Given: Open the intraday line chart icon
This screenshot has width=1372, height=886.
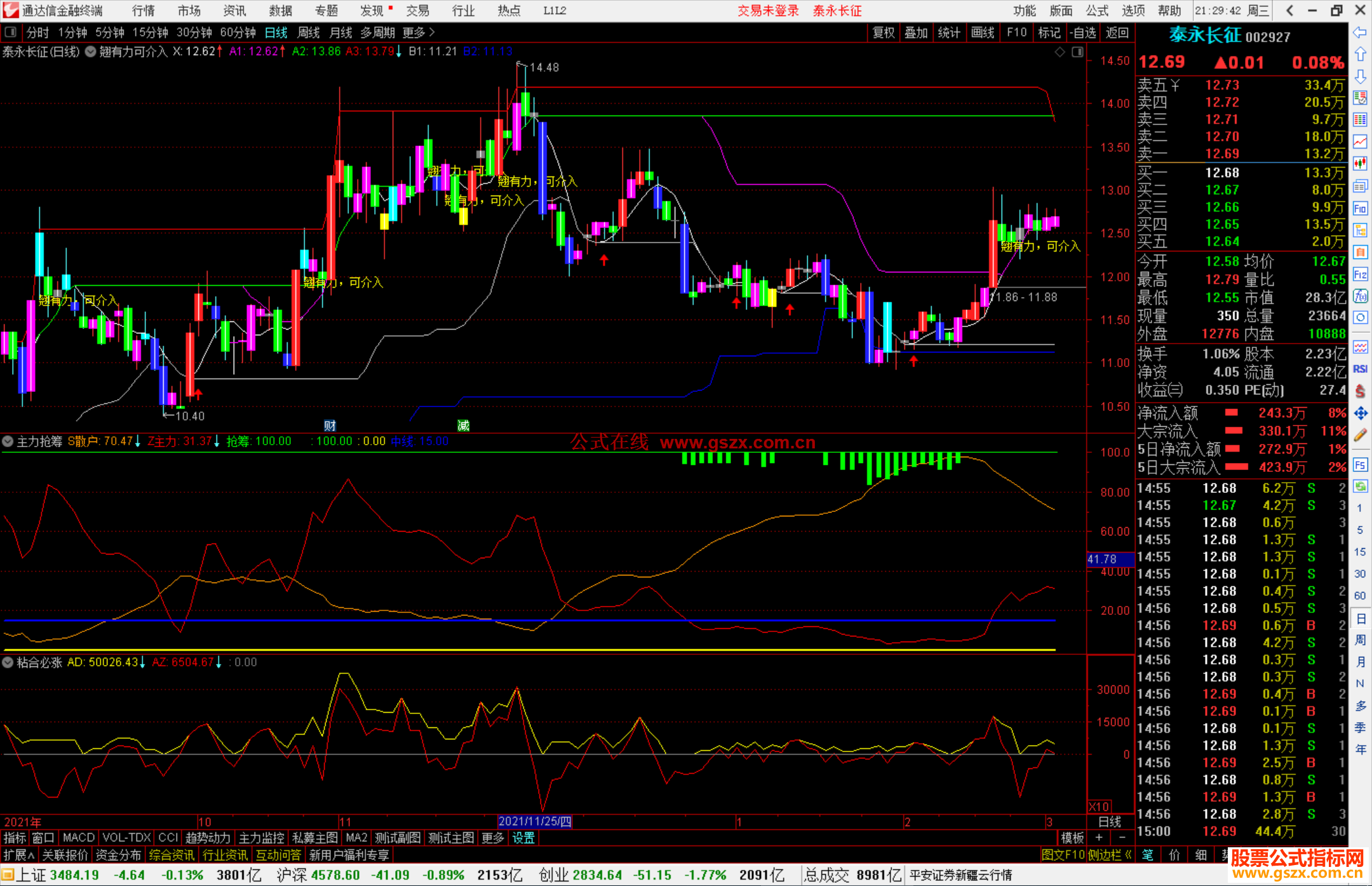Looking at the screenshot, I should tap(1360, 142).
